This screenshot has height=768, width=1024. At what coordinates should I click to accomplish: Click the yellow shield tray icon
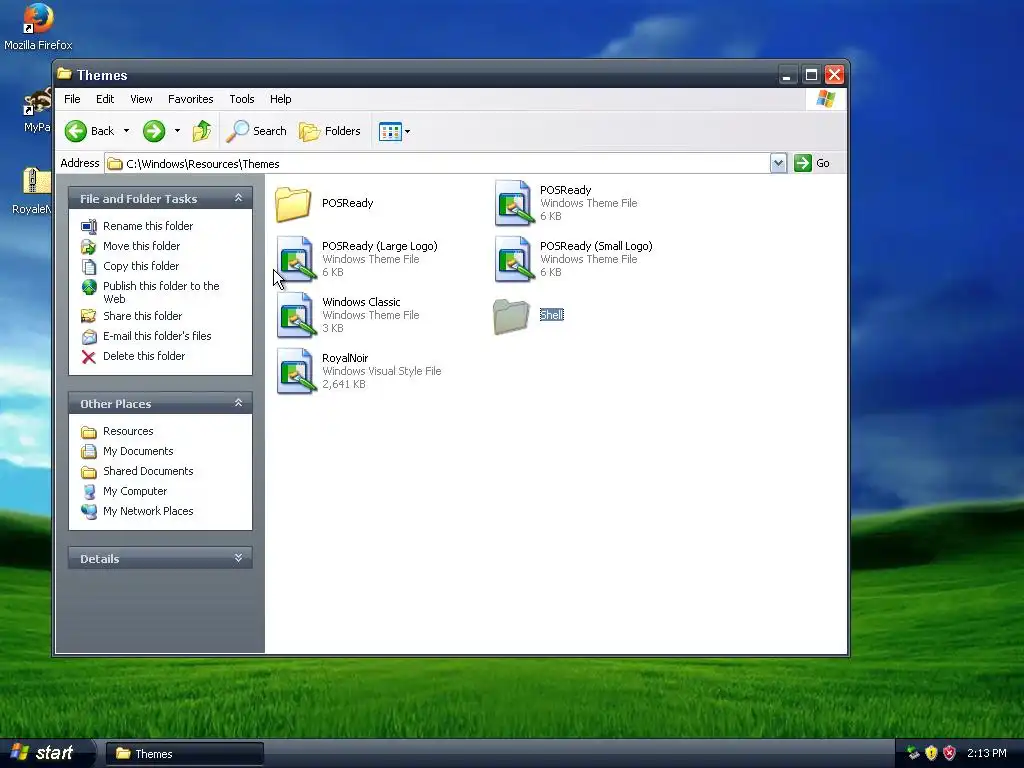point(931,754)
